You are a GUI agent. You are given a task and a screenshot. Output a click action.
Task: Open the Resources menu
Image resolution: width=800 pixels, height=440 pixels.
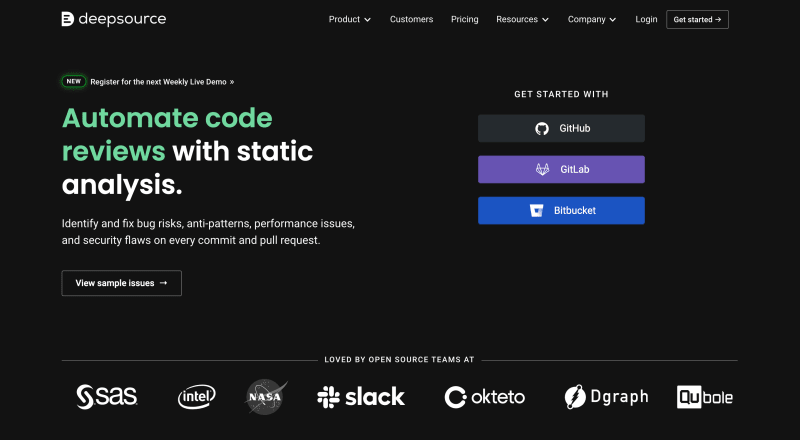[x=522, y=19]
